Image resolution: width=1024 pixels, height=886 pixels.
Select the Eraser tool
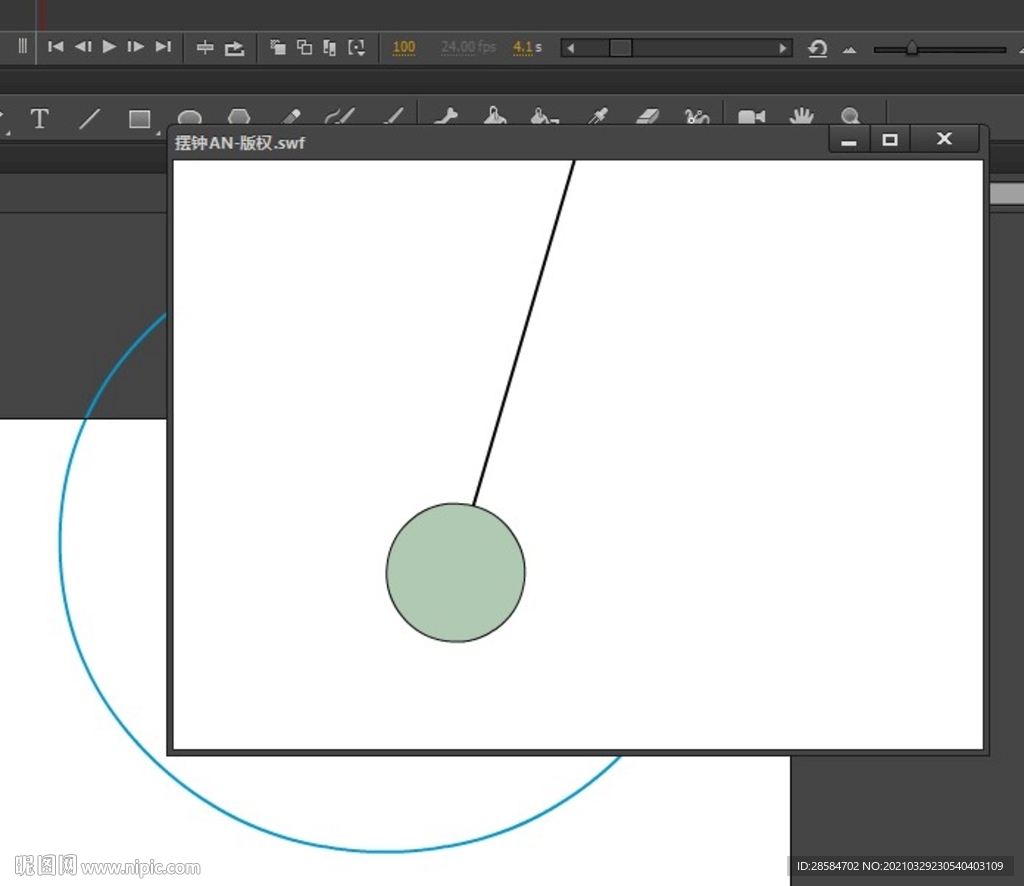coord(648,117)
